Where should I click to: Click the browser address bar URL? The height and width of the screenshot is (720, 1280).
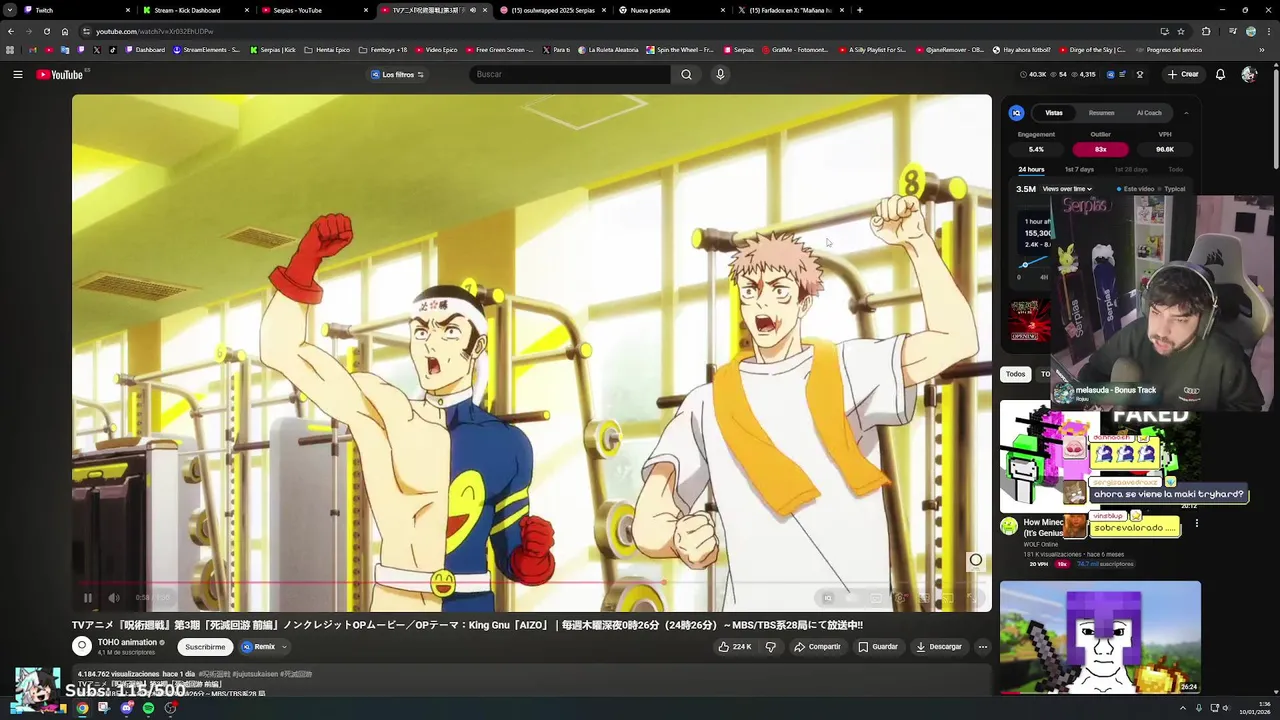coord(155,31)
